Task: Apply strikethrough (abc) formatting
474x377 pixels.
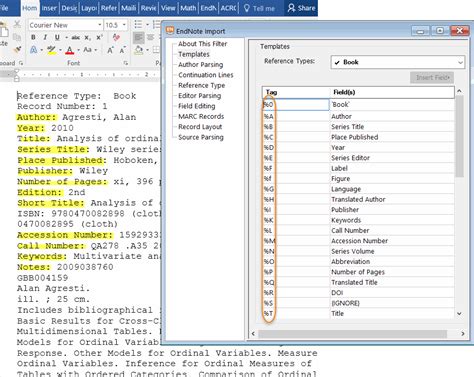Action: pos(76,37)
